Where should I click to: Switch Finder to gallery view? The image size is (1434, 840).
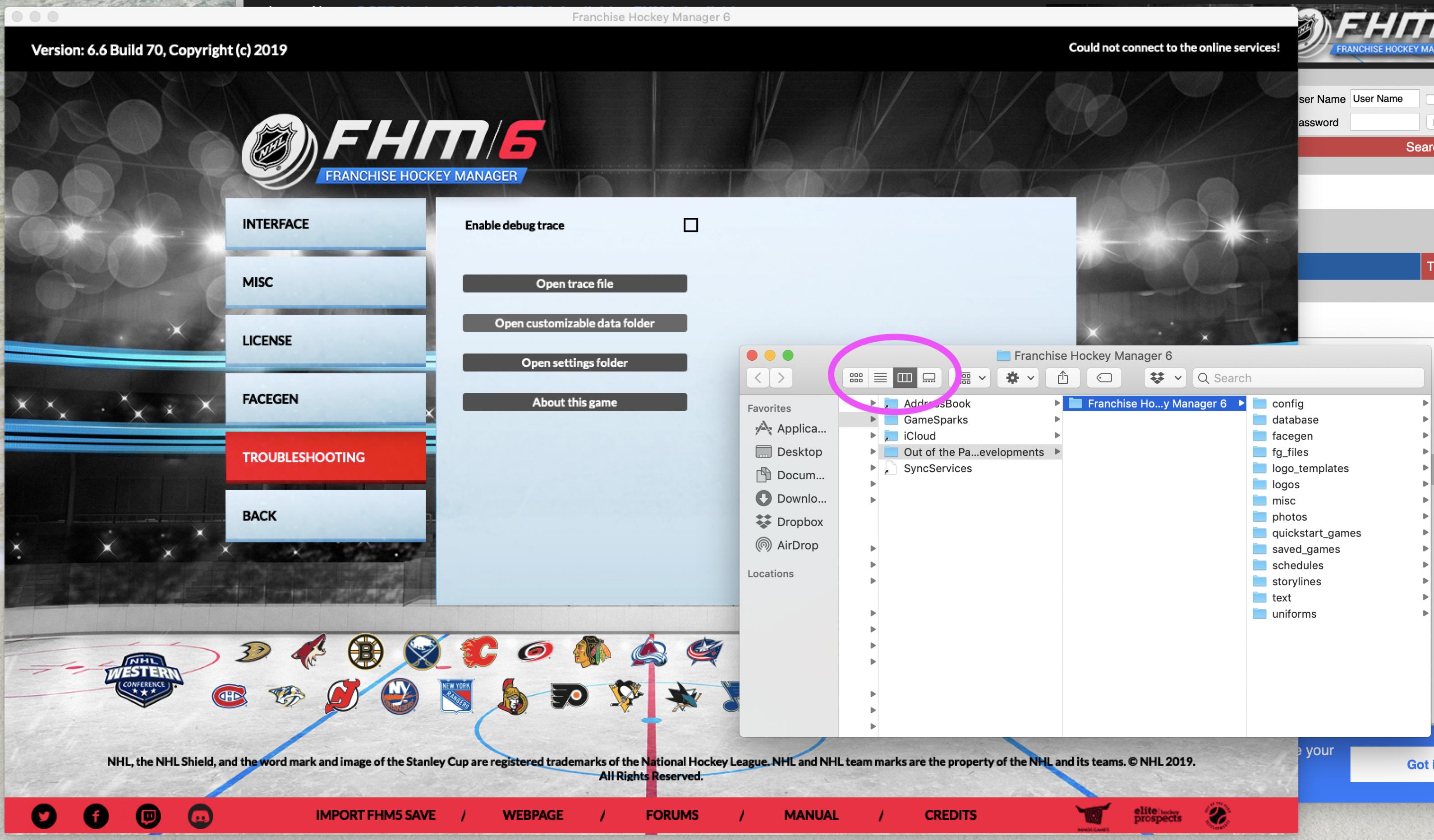click(x=928, y=378)
